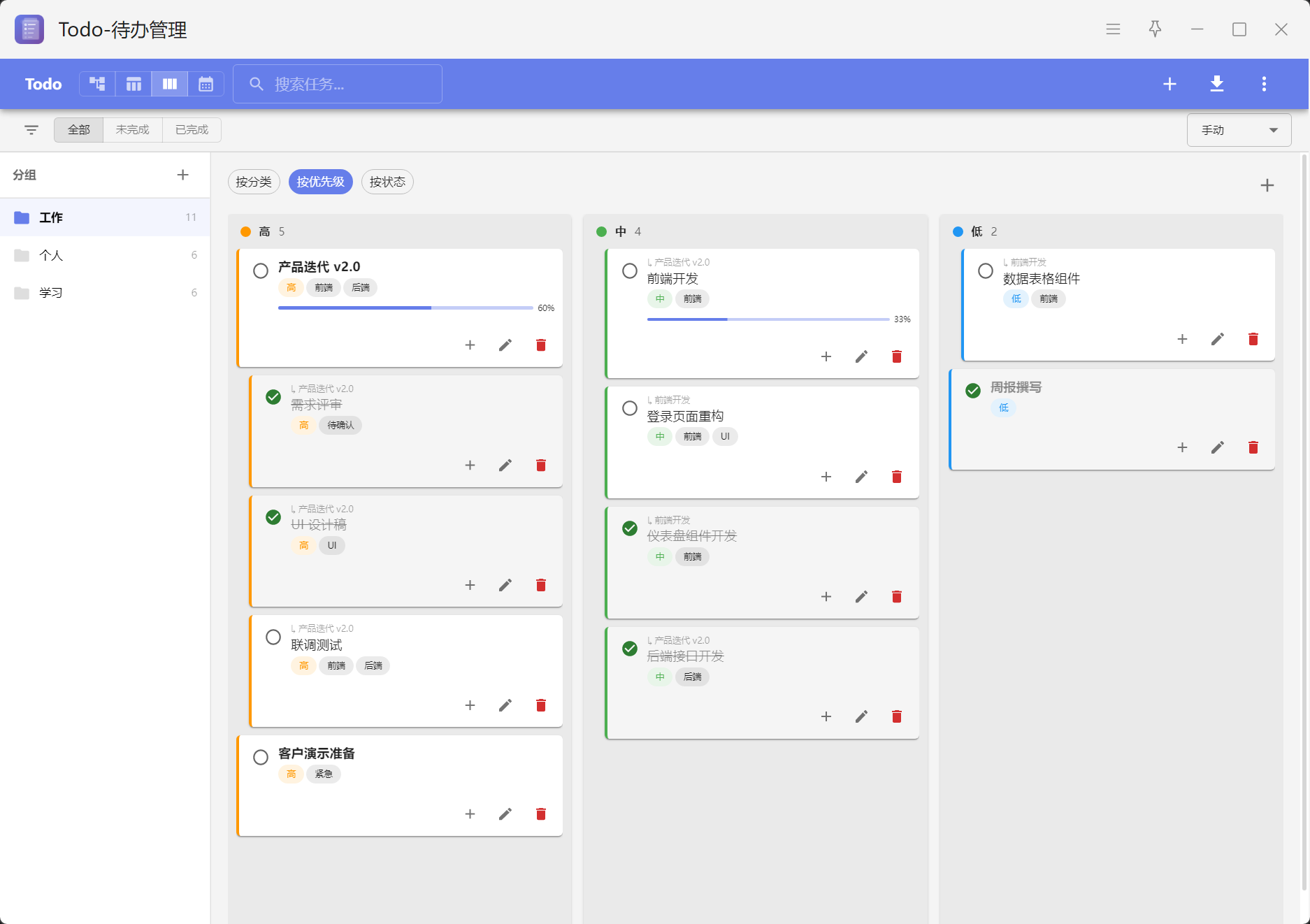Switch to the calendar view icon
This screenshot has width=1310, height=924.
pyautogui.click(x=206, y=84)
